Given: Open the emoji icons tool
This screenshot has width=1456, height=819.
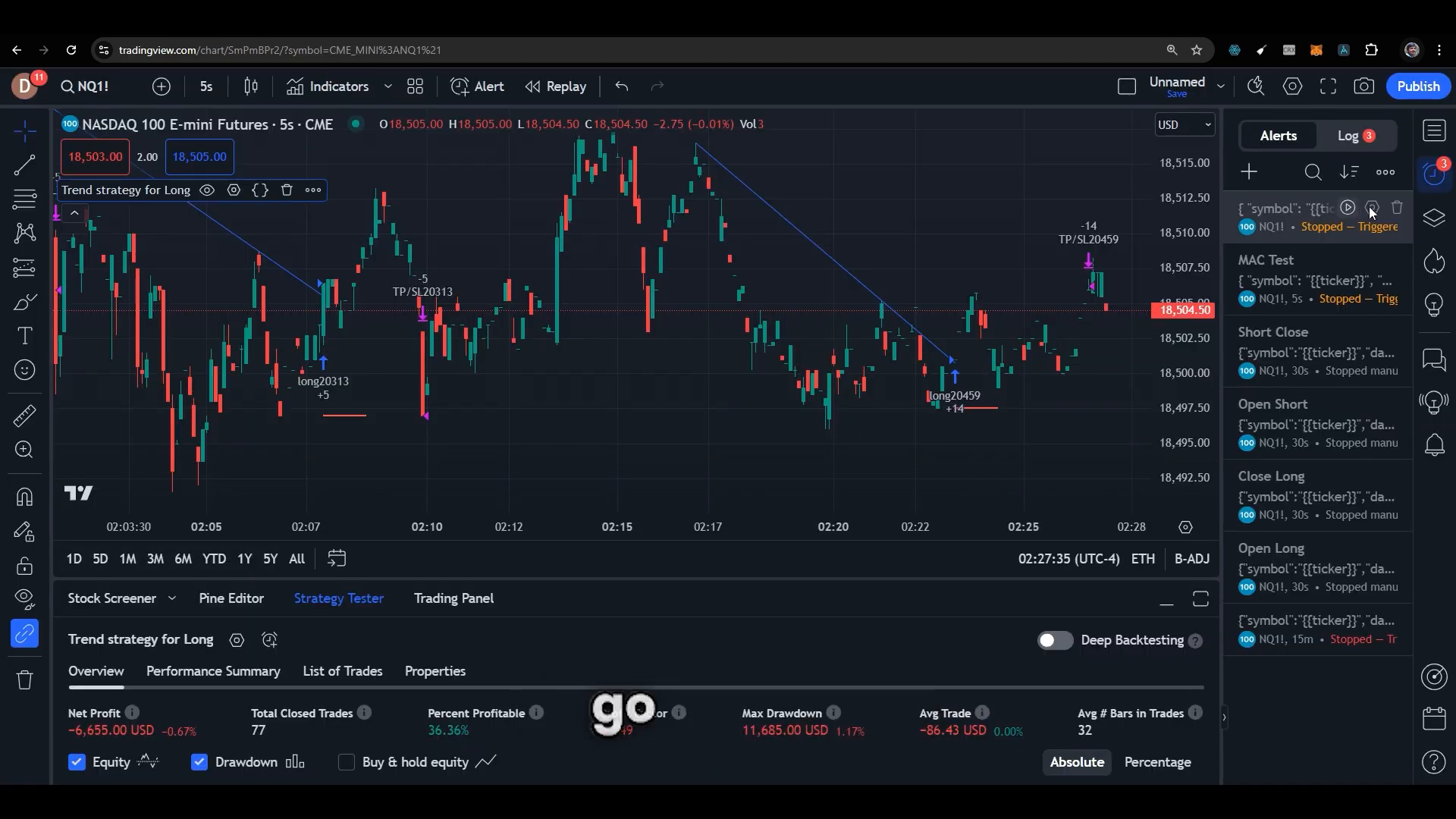Looking at the screenshot, I should pyautogui.click(x=24, y=370).
